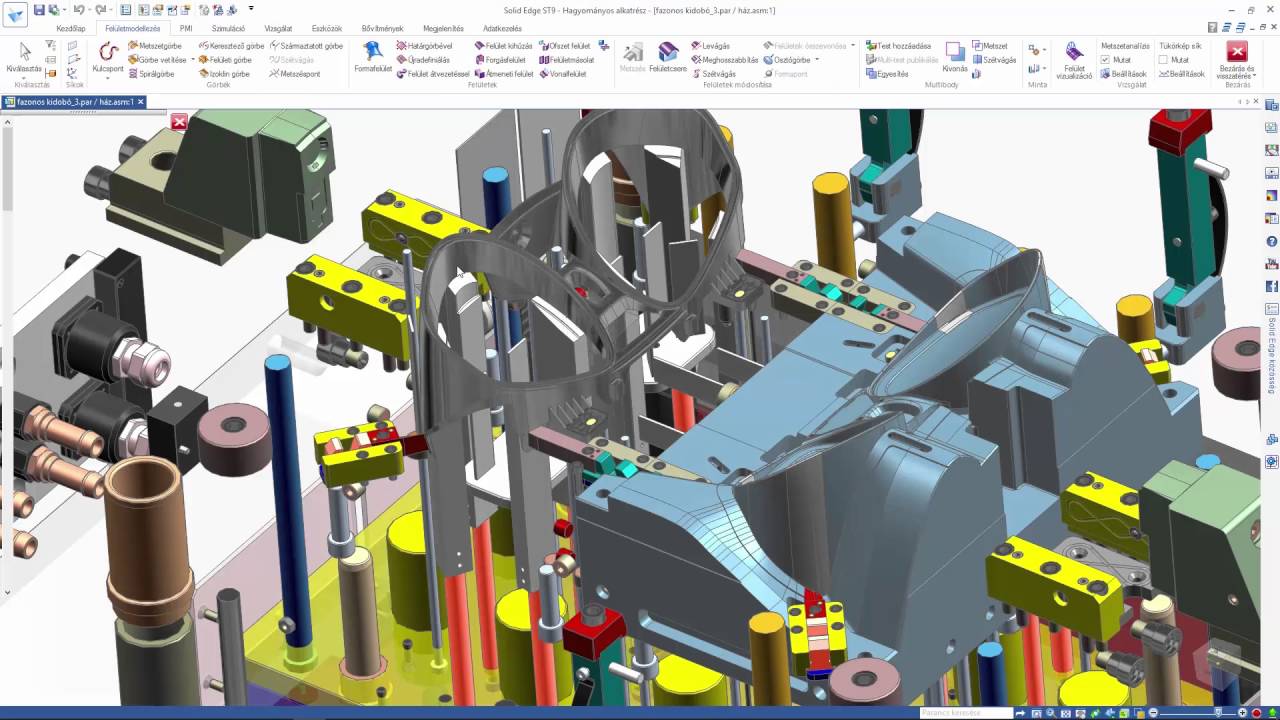Toggle Metszetanalízis Mutat checkbox
The width and height of the screenshot is (1280, 720).
[1106, 60]
